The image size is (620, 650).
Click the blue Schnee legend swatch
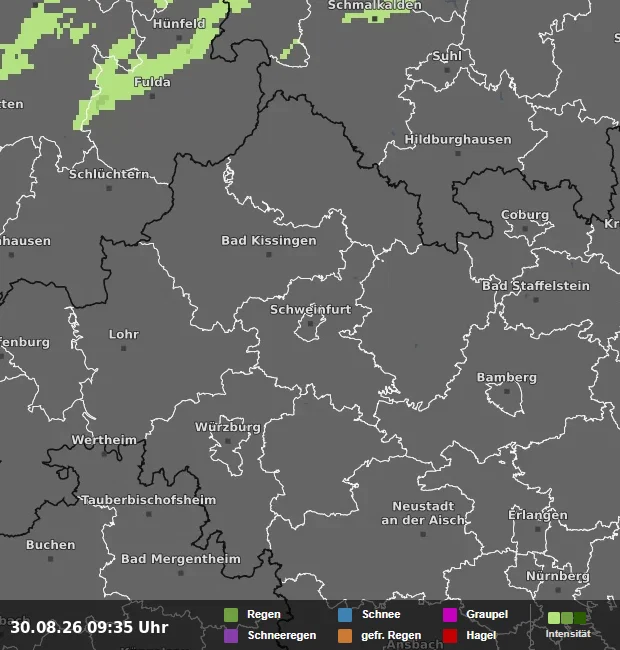point(345,615)
